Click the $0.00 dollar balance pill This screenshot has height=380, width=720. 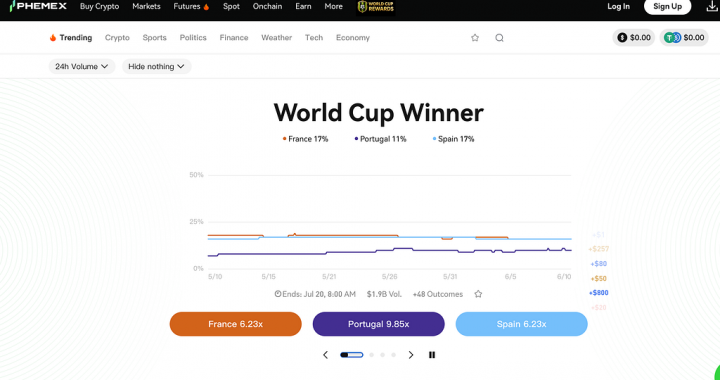[x=634, y=38]
